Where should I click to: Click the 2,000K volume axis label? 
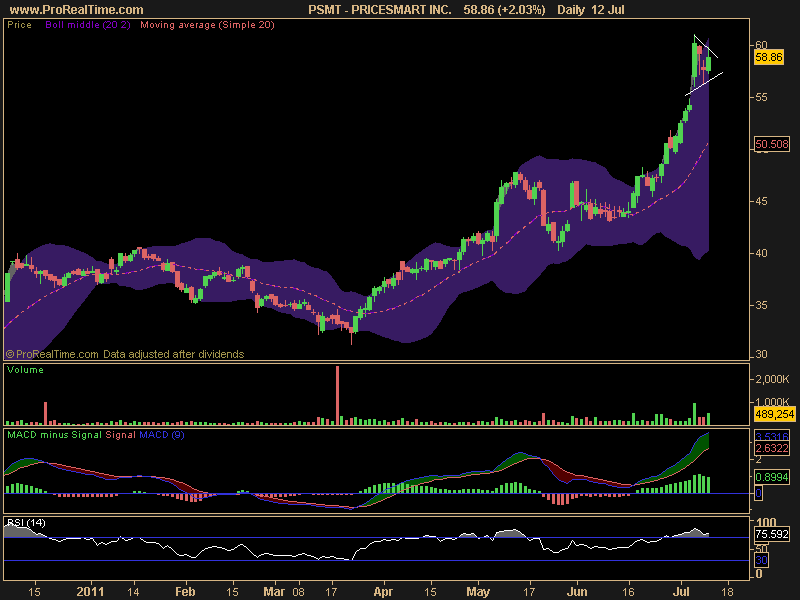point(771,379)
